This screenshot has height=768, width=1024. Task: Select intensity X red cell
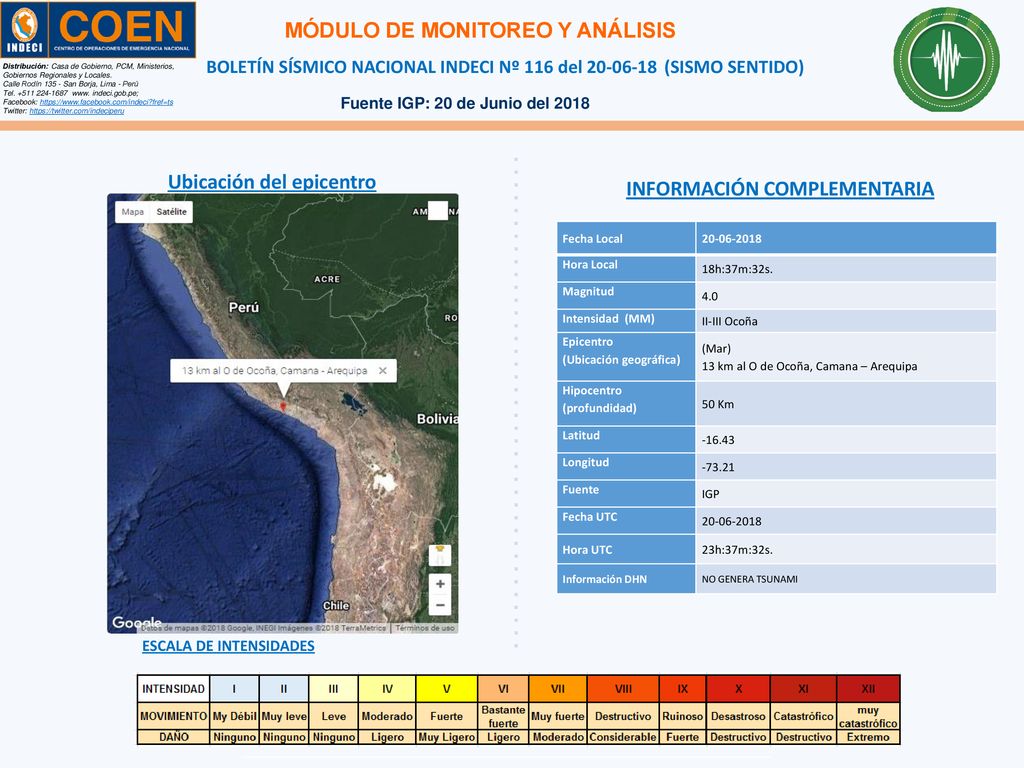point(738,688)
